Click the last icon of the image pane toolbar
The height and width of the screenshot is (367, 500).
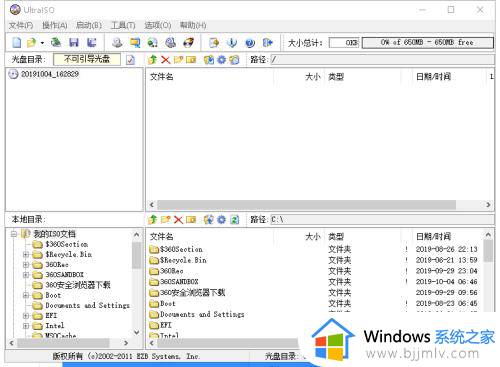[x=234, y=60]
